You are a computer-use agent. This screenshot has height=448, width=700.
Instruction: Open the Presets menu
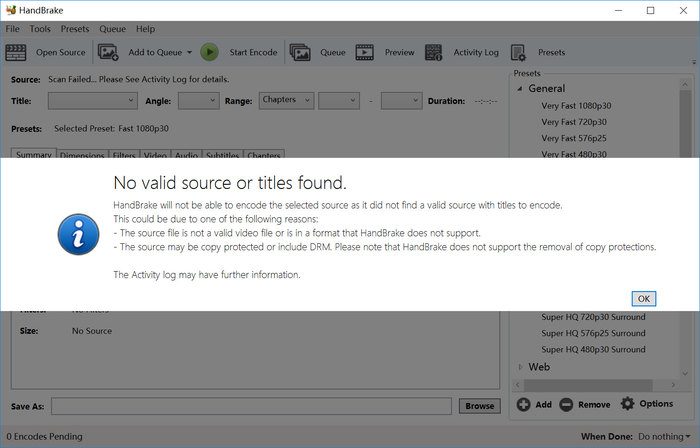coord(75,29)
